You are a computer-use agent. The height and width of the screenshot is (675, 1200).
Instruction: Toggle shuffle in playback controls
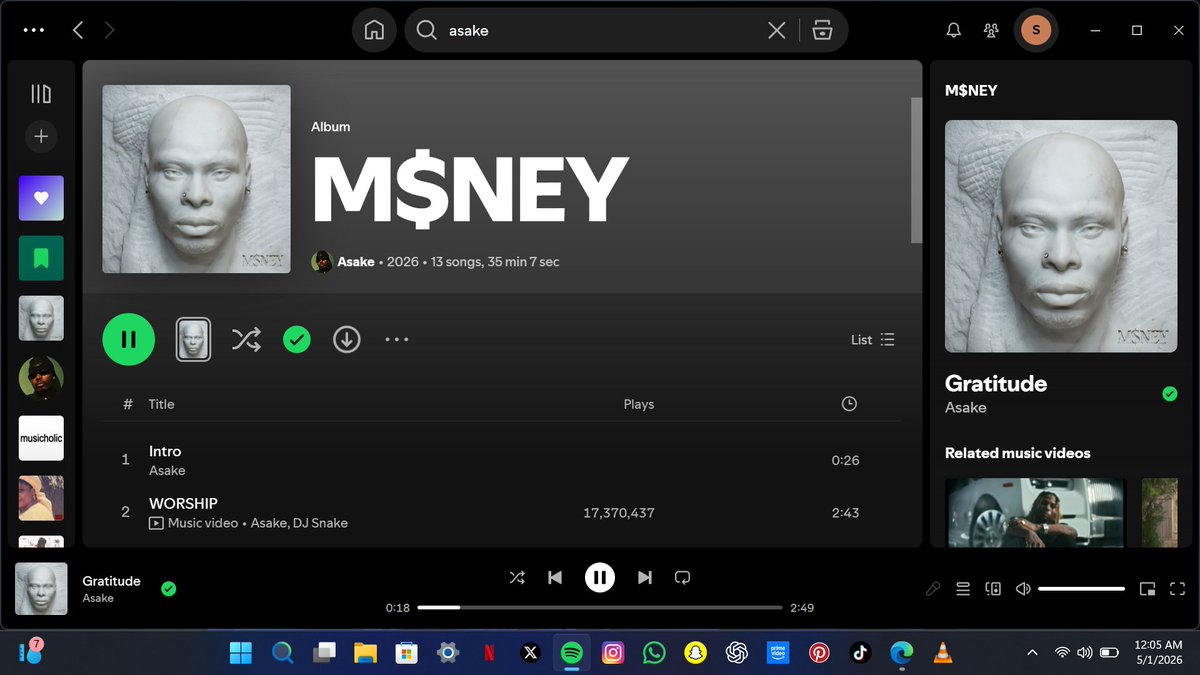pyautogui.click(x=517, y=577)
